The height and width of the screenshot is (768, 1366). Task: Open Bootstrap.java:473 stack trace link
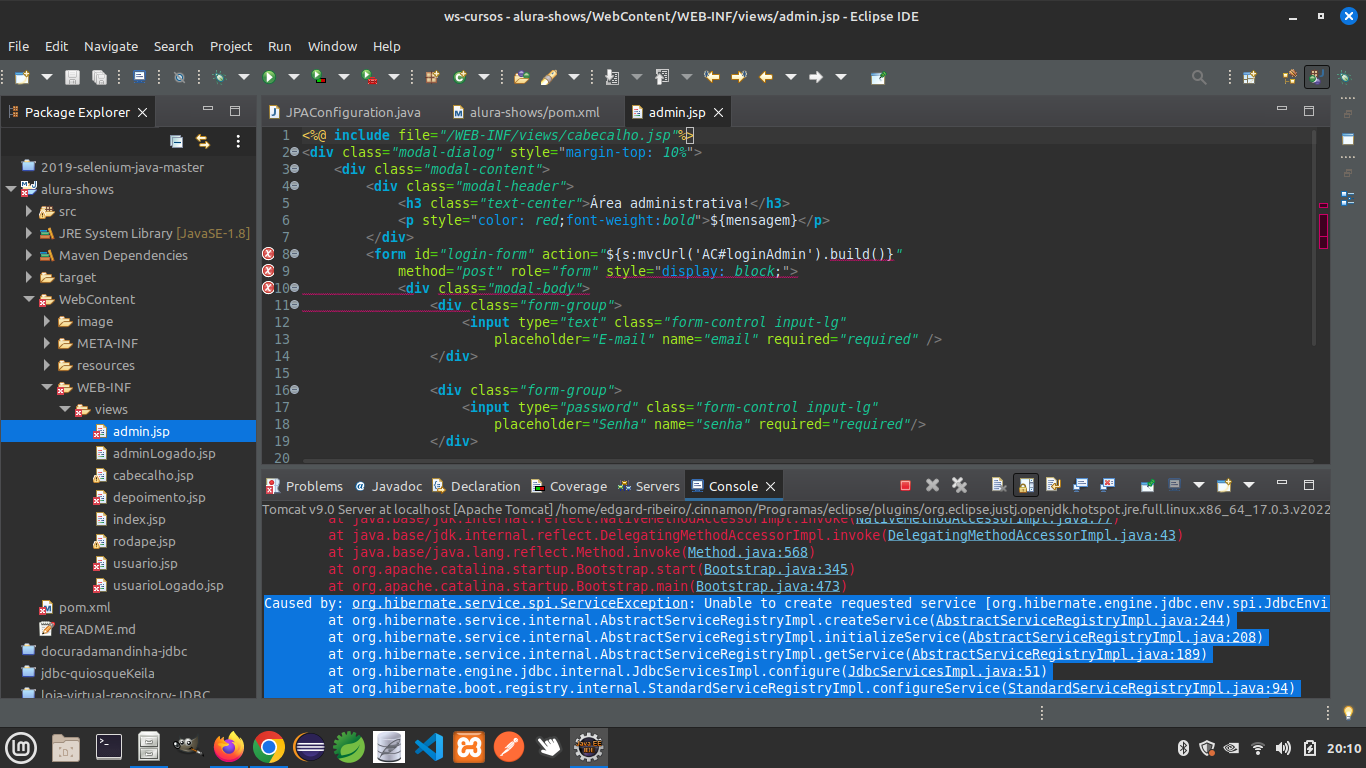click(768, 586)
